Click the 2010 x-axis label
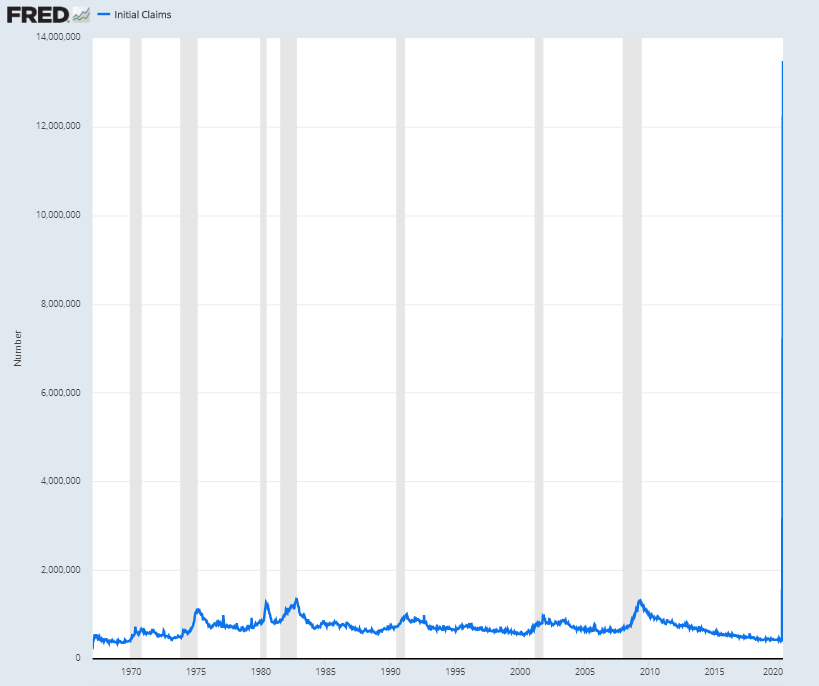 [649, 672]
